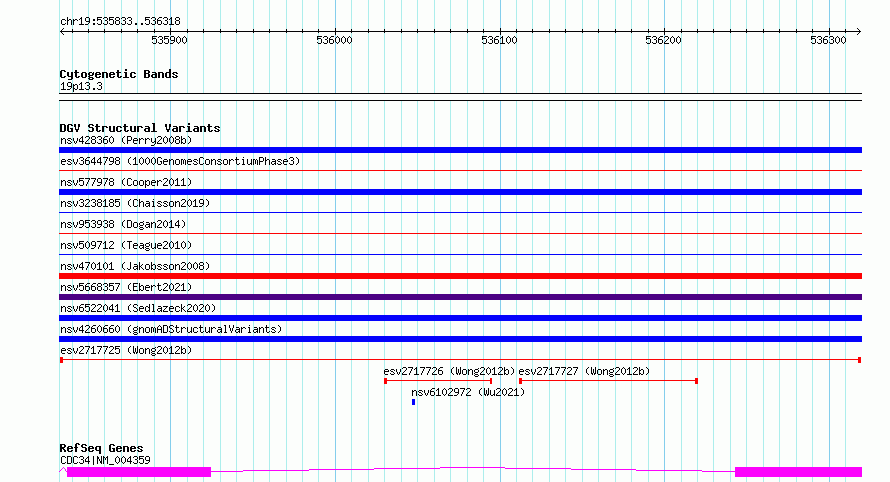Select the red span under esv2717726
The height and width of the screenshot is (482, 890).
coord(438,381)
